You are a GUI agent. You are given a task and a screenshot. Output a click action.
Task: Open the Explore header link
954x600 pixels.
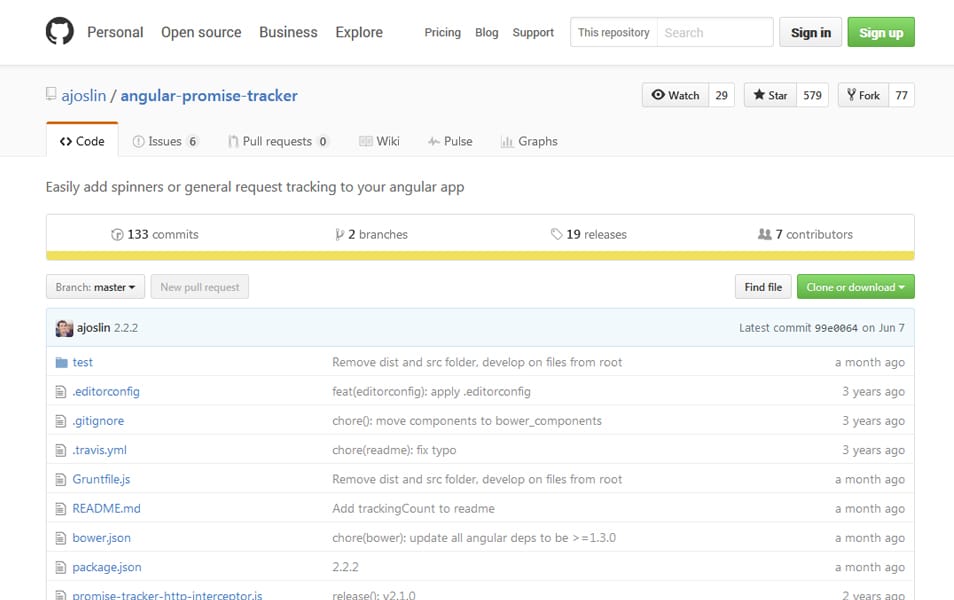pos(359,32)
